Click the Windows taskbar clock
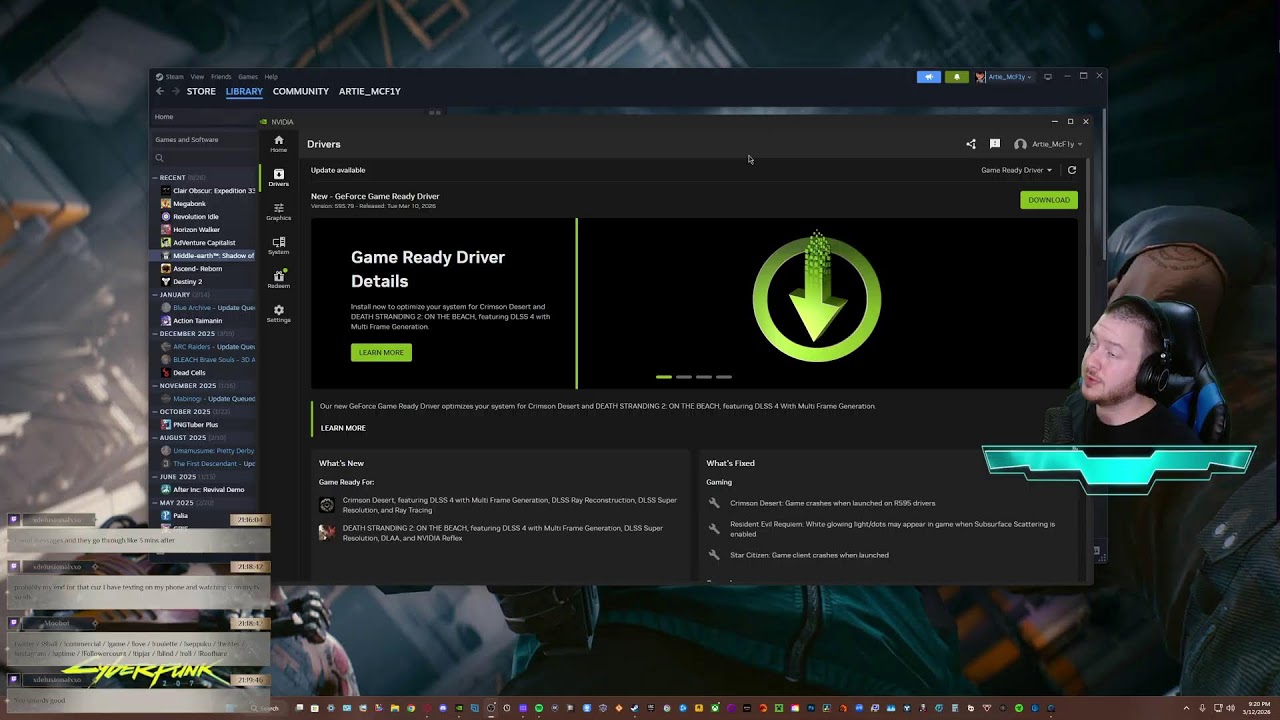Screen dimensions: 1280x720 1259,708
